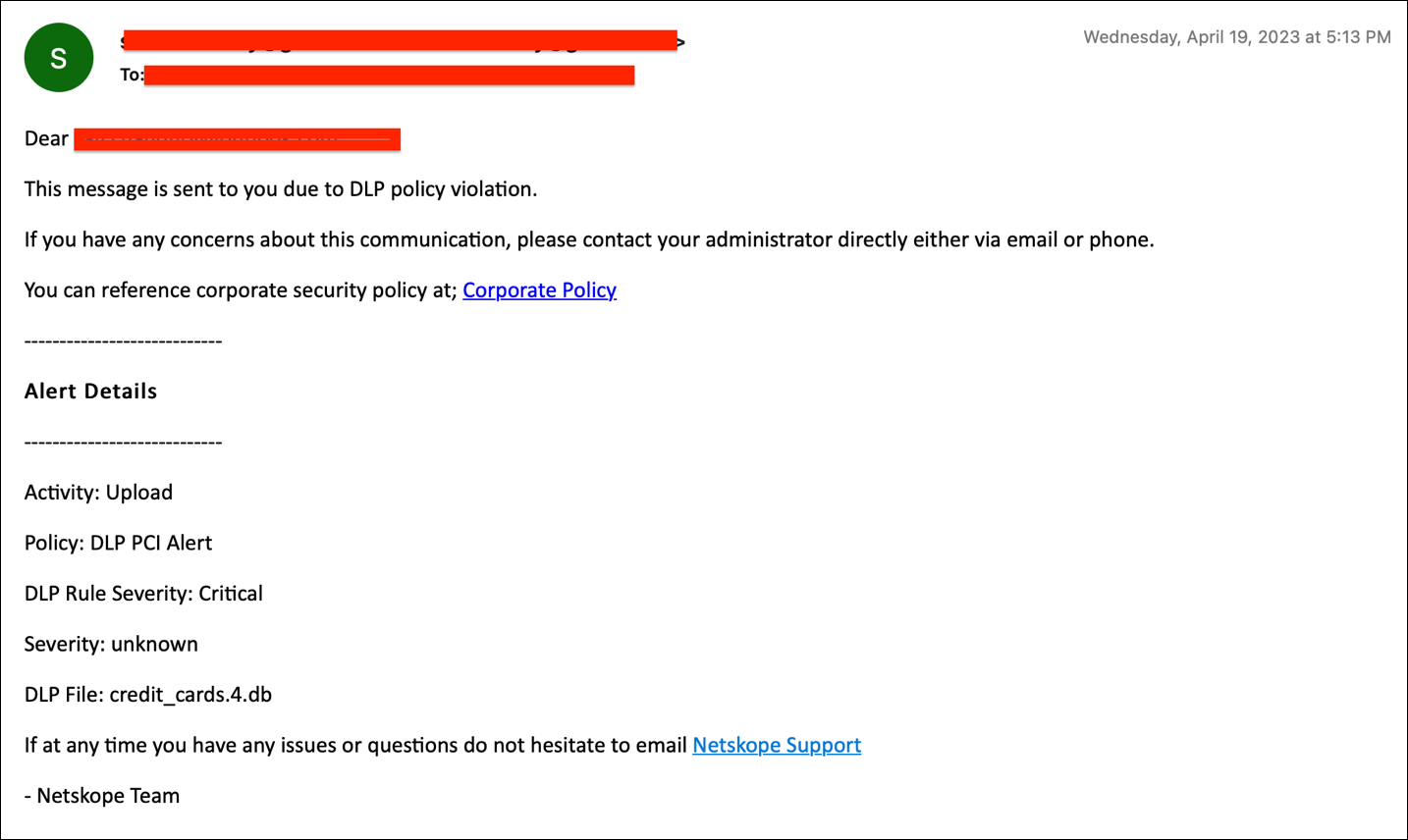Click the contact your administrator sentence
1408x840 pixels.
pos(589,239)
